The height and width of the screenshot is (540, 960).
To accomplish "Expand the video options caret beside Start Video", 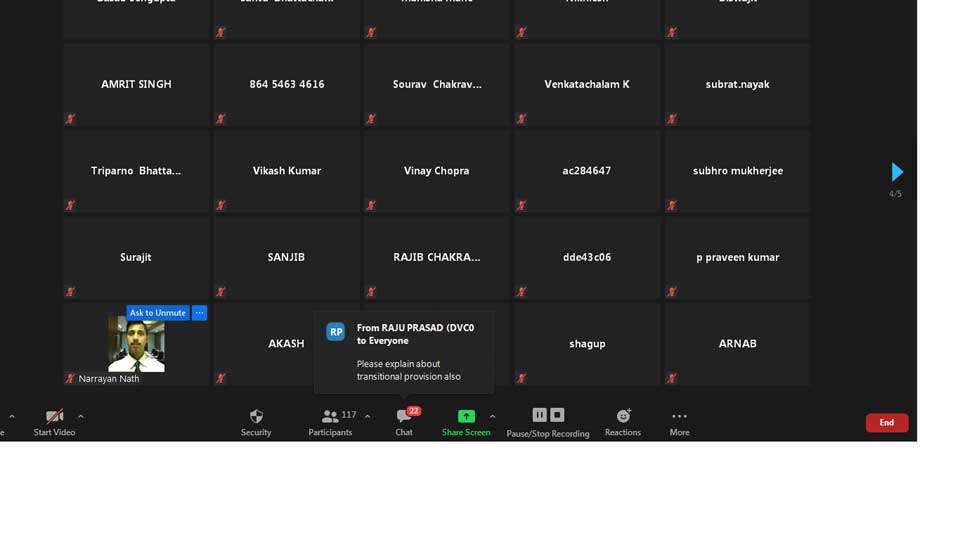I will (x=81, y=416).
